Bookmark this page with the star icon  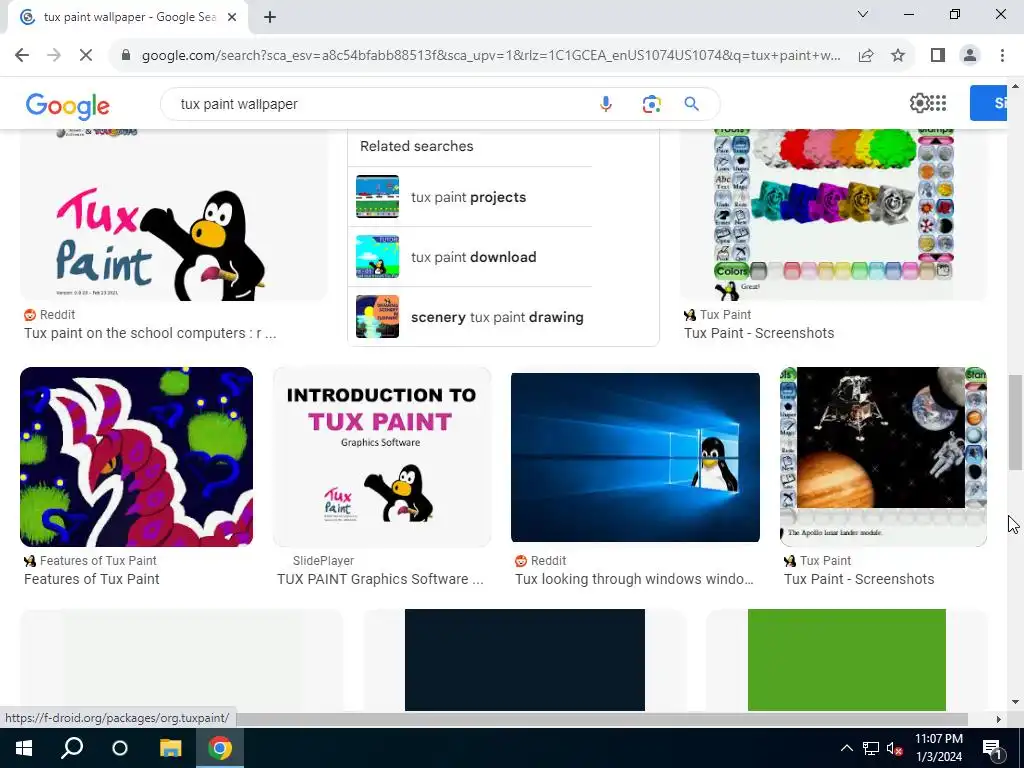[898, 56]
